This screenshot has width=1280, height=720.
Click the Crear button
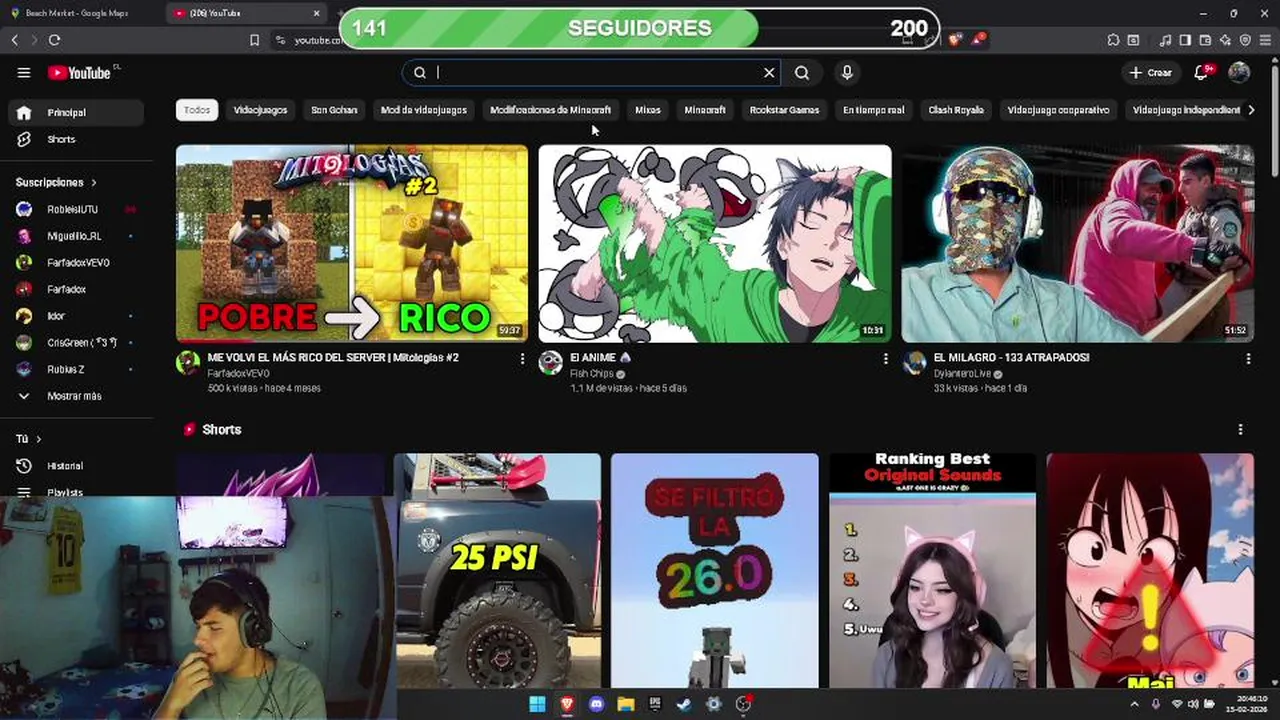click(x=1150, y=72)
